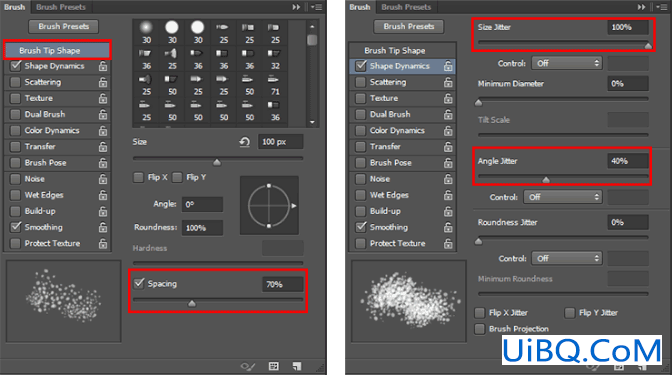Click Brush Presets button in left panel
The height and width of the screenshot is (375, 672).
click(x=64, y=27)
